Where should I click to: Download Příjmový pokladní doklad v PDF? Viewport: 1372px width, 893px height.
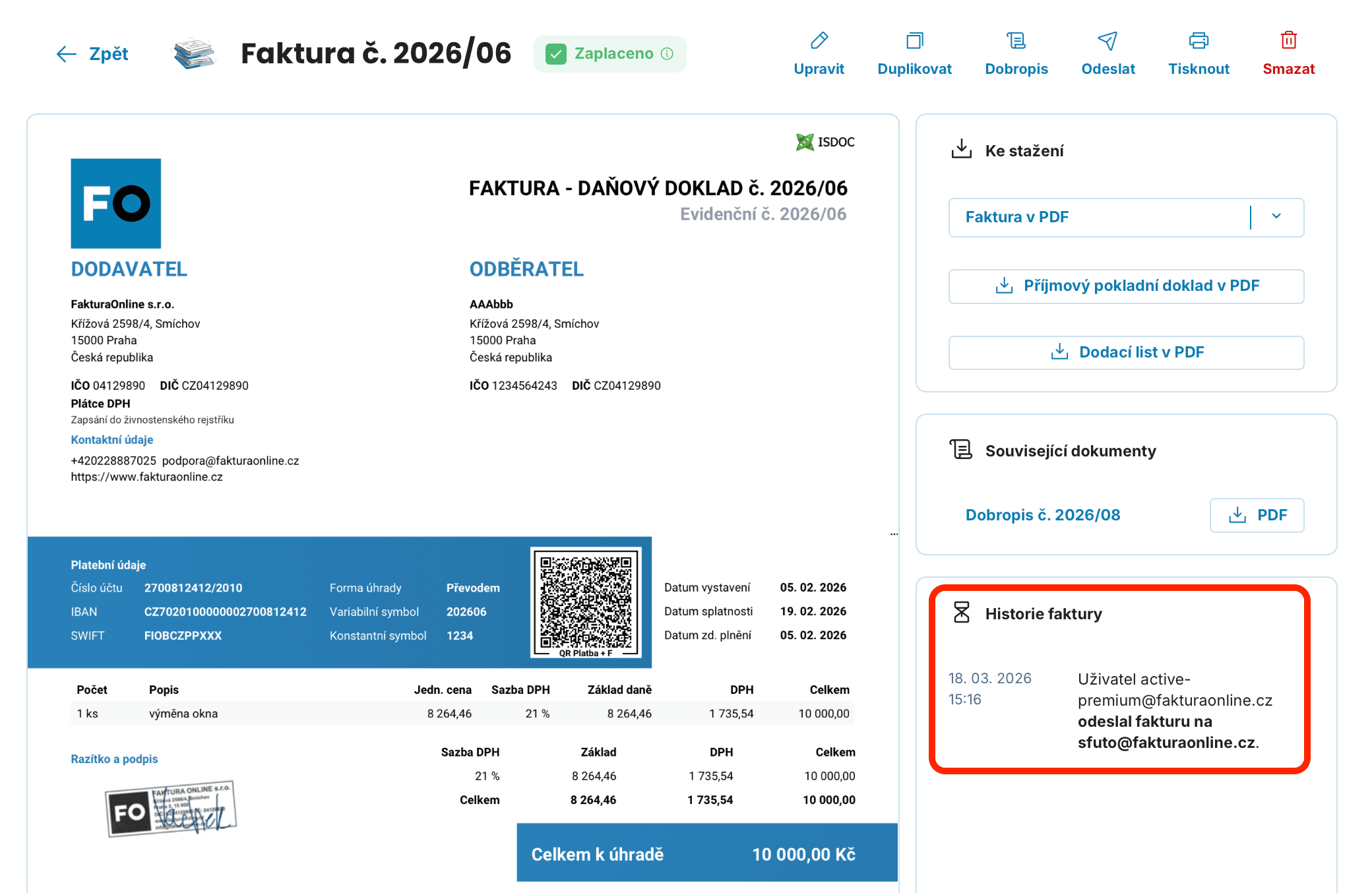tap(1126, 286)
